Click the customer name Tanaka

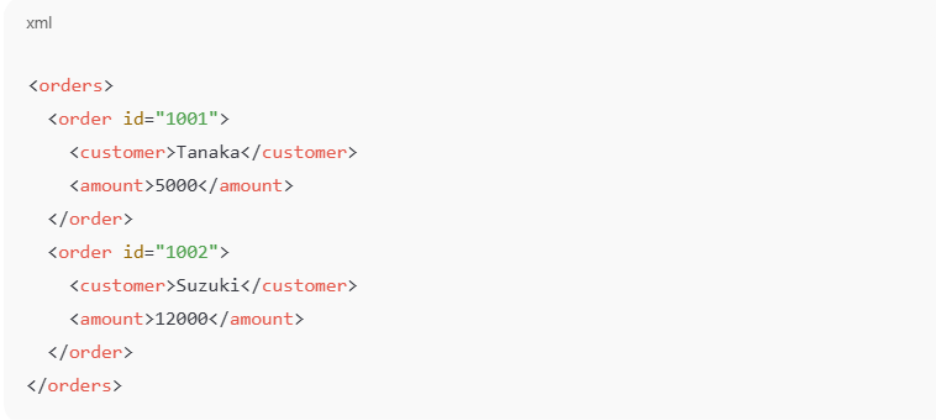point(207,152)
